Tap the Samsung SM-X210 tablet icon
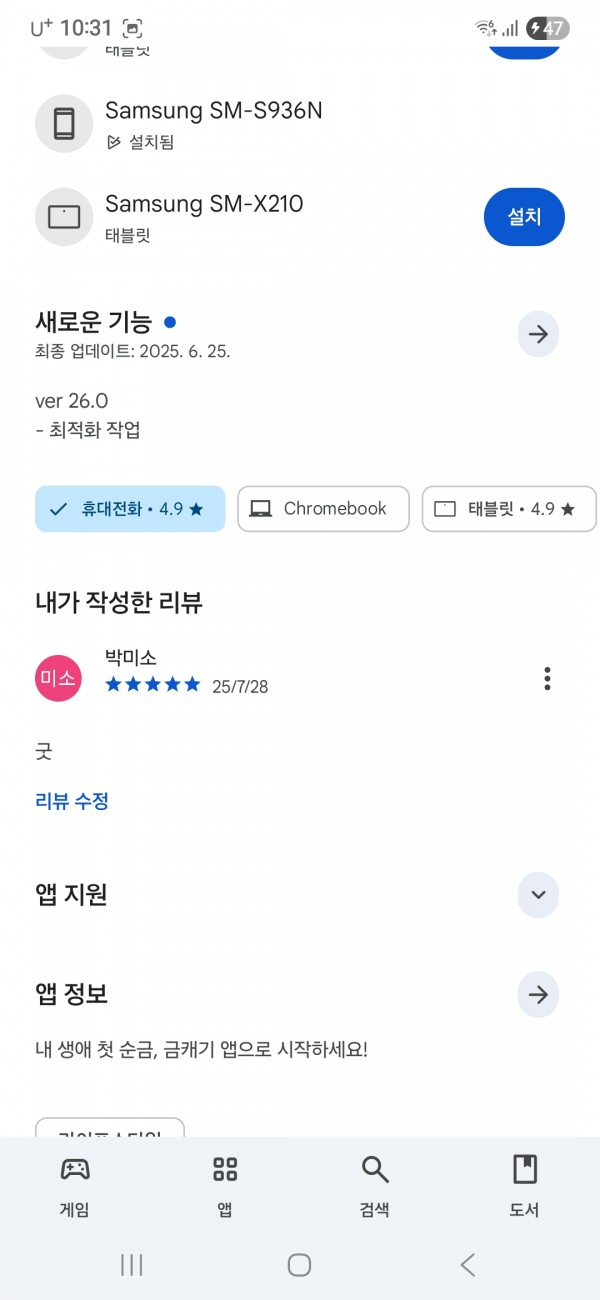Image resolution: width=600 pixels, height=1300 pixels. click(x=64, y=217)
